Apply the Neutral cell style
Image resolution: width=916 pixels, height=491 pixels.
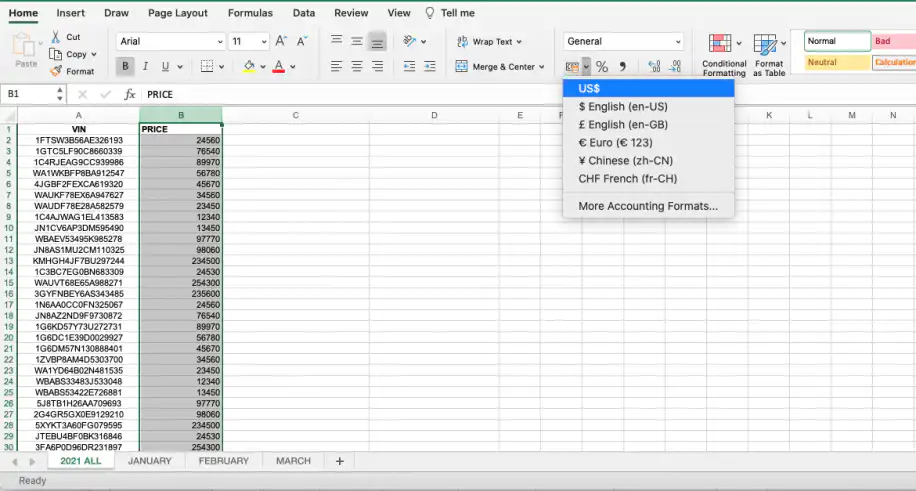pyautogui.click(x=837, y=62)
